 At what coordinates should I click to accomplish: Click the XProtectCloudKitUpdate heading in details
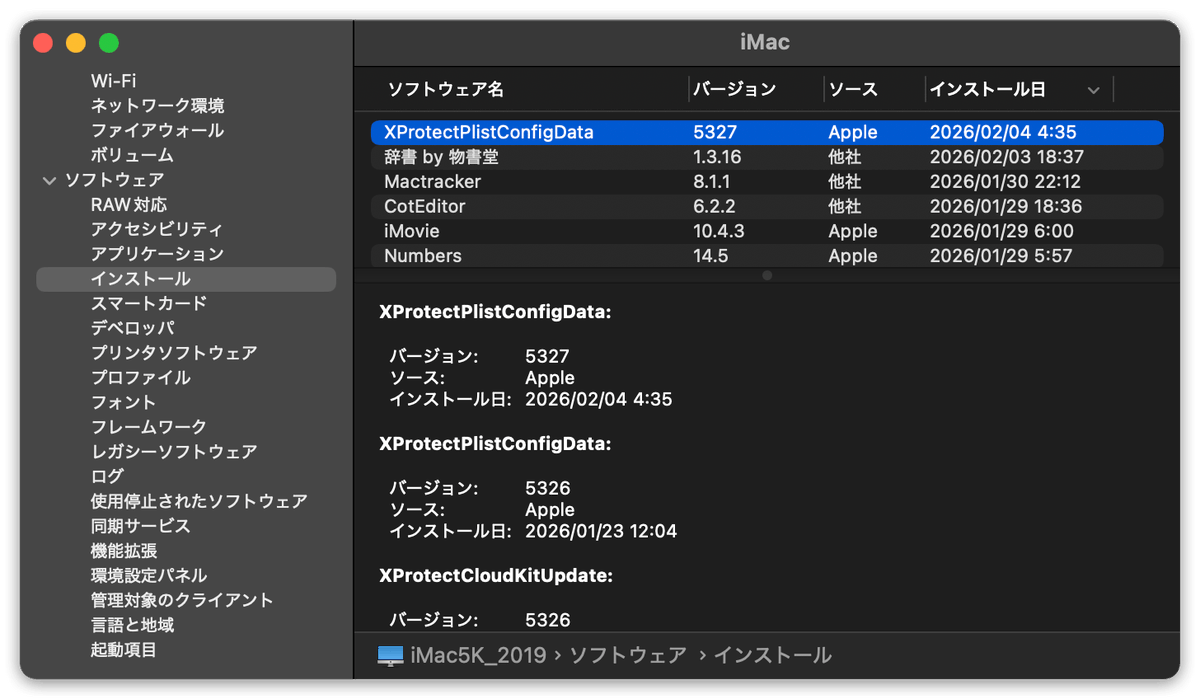496,575
